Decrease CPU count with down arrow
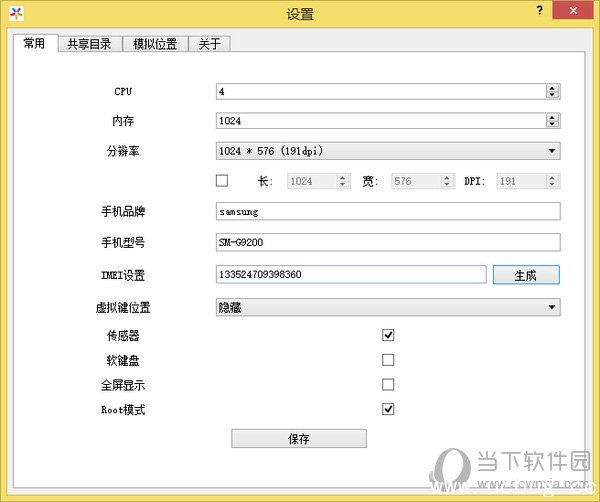Image resolution: width=600 pixels, height=502 pixels. click(552, 95)
